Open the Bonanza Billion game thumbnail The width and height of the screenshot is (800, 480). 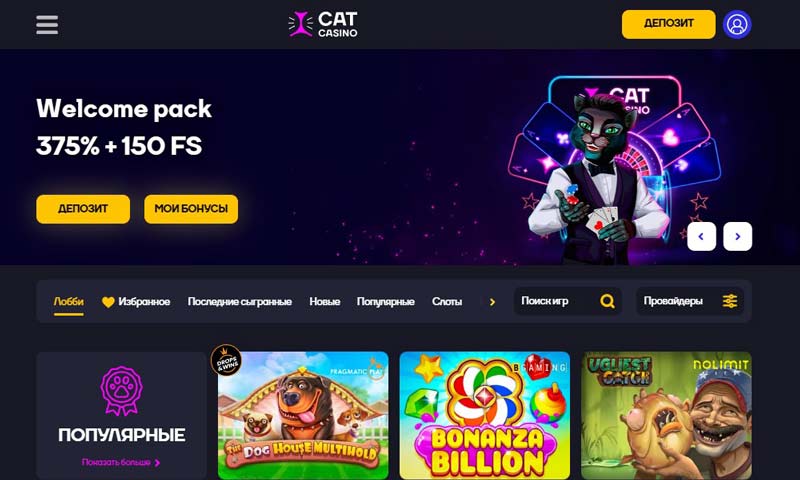(485, 415)
